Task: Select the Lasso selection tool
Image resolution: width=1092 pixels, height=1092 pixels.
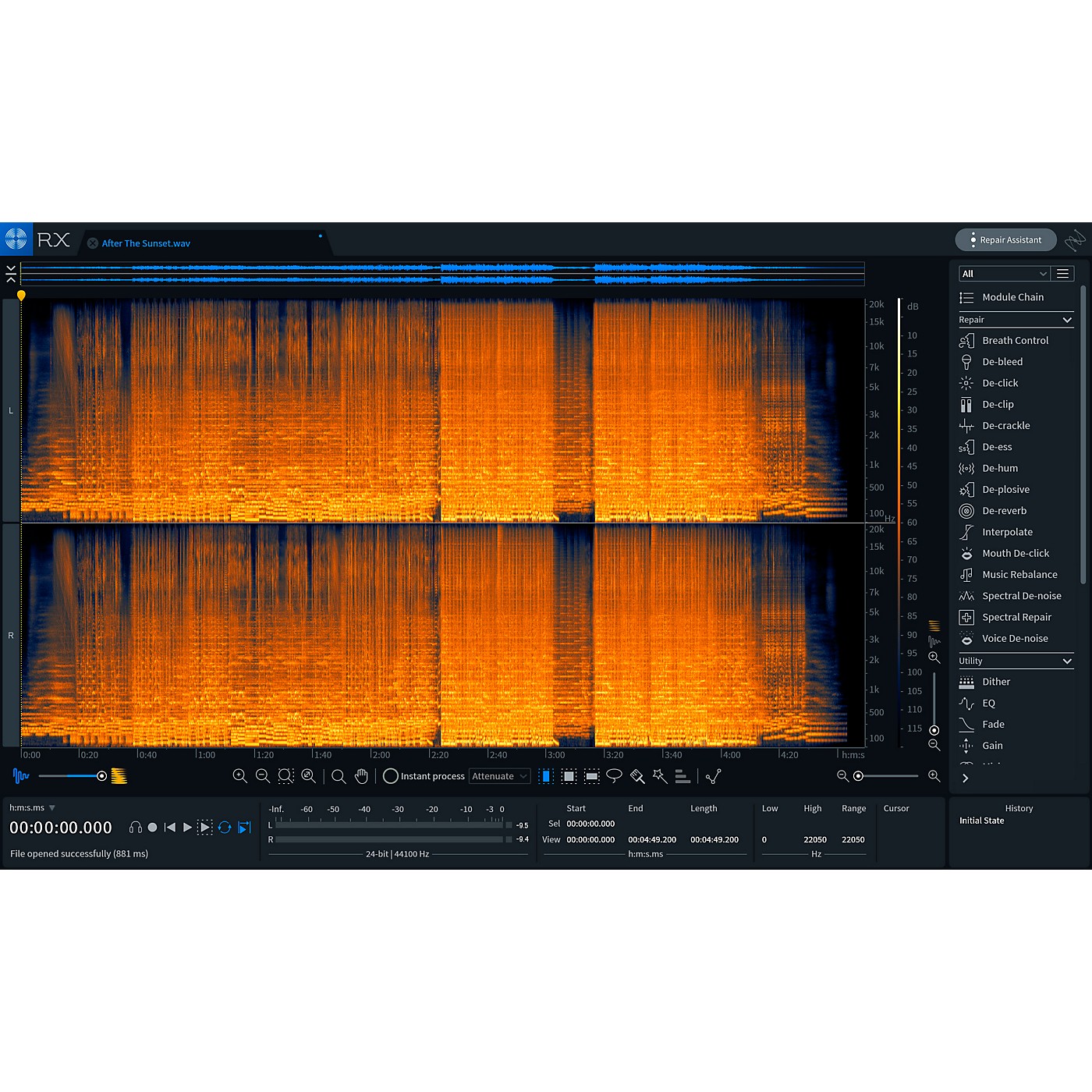Action: click(x=615, y=776)
